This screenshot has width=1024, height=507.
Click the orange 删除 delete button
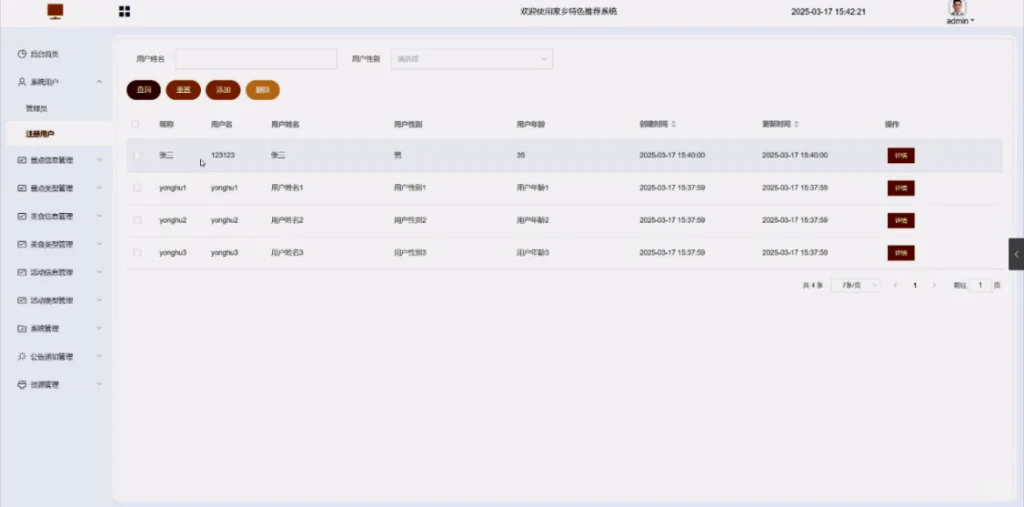click(x=263, y=90)
